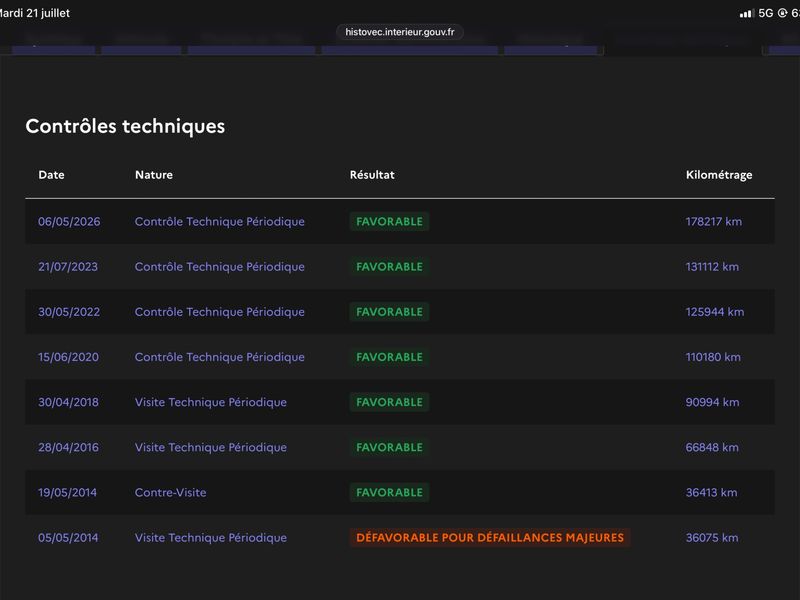
Task: Click the FAVORABLE badge for 06/05/2026
Action: (389, 222)
